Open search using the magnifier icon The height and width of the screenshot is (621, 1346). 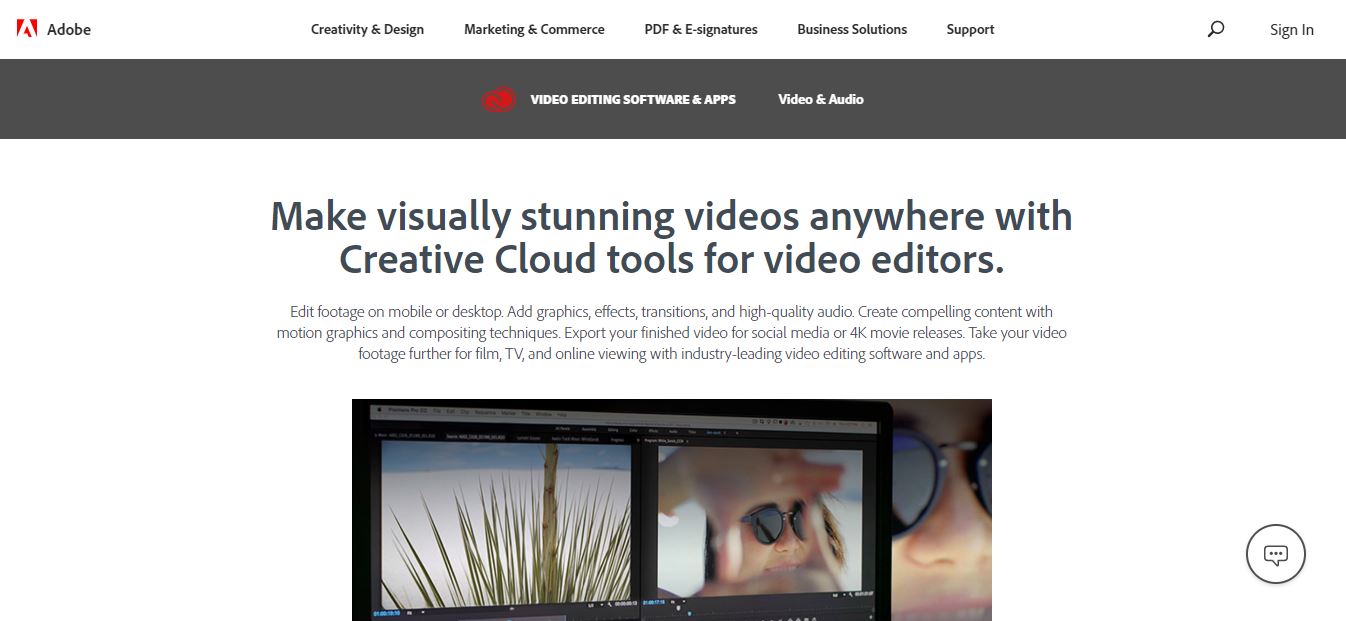tap(1215, 29)
